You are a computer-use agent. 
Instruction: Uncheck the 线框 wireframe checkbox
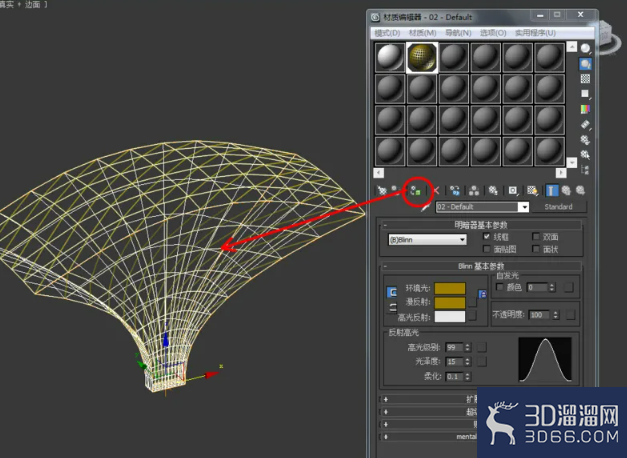[487, 236]
